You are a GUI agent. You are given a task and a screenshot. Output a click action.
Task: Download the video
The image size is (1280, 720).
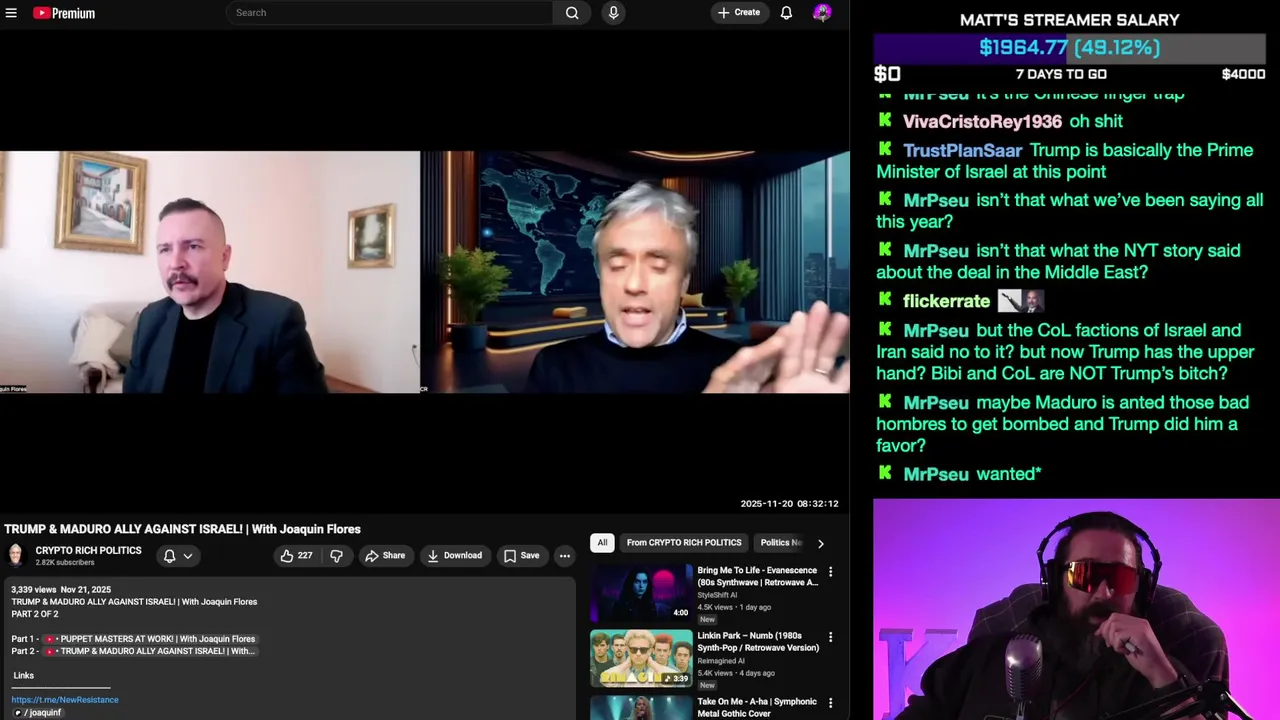pos(454,556)
